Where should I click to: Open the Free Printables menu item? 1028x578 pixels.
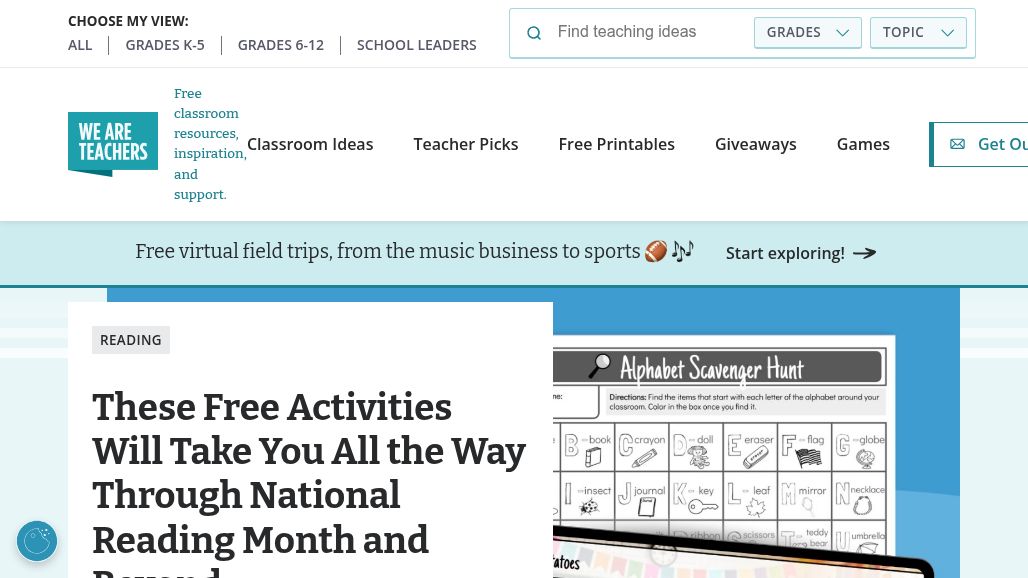pos(617,144)
